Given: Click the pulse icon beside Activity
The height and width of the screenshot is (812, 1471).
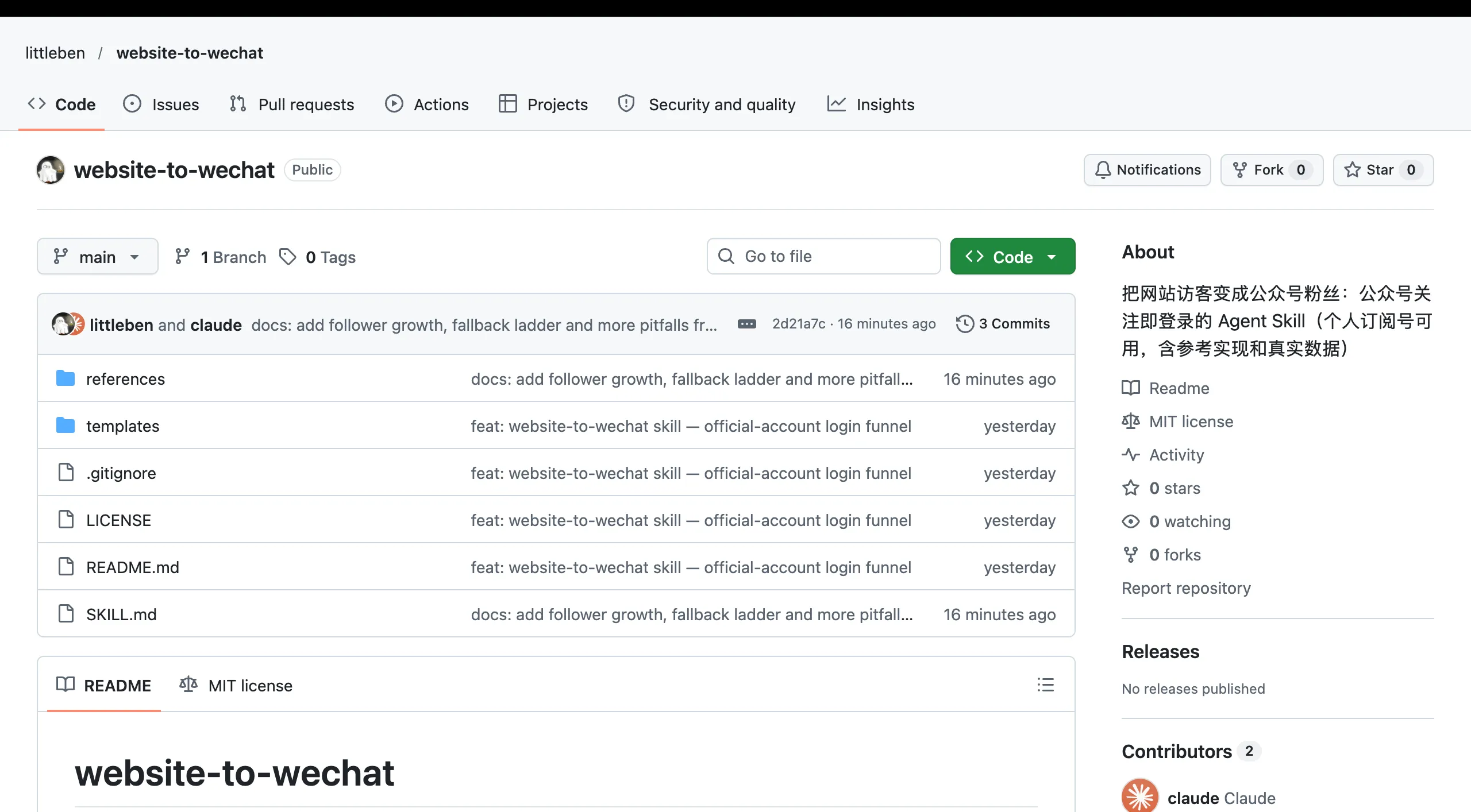Looking at the screenshot, I should point(1131,455).
